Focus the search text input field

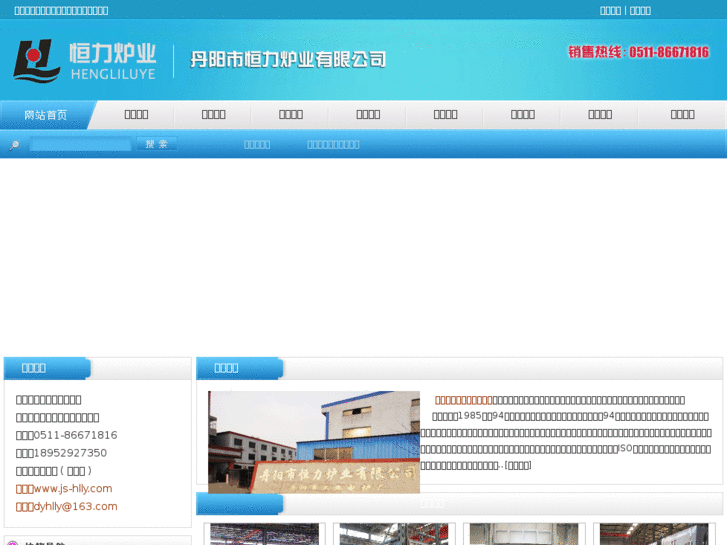point(81,144)
